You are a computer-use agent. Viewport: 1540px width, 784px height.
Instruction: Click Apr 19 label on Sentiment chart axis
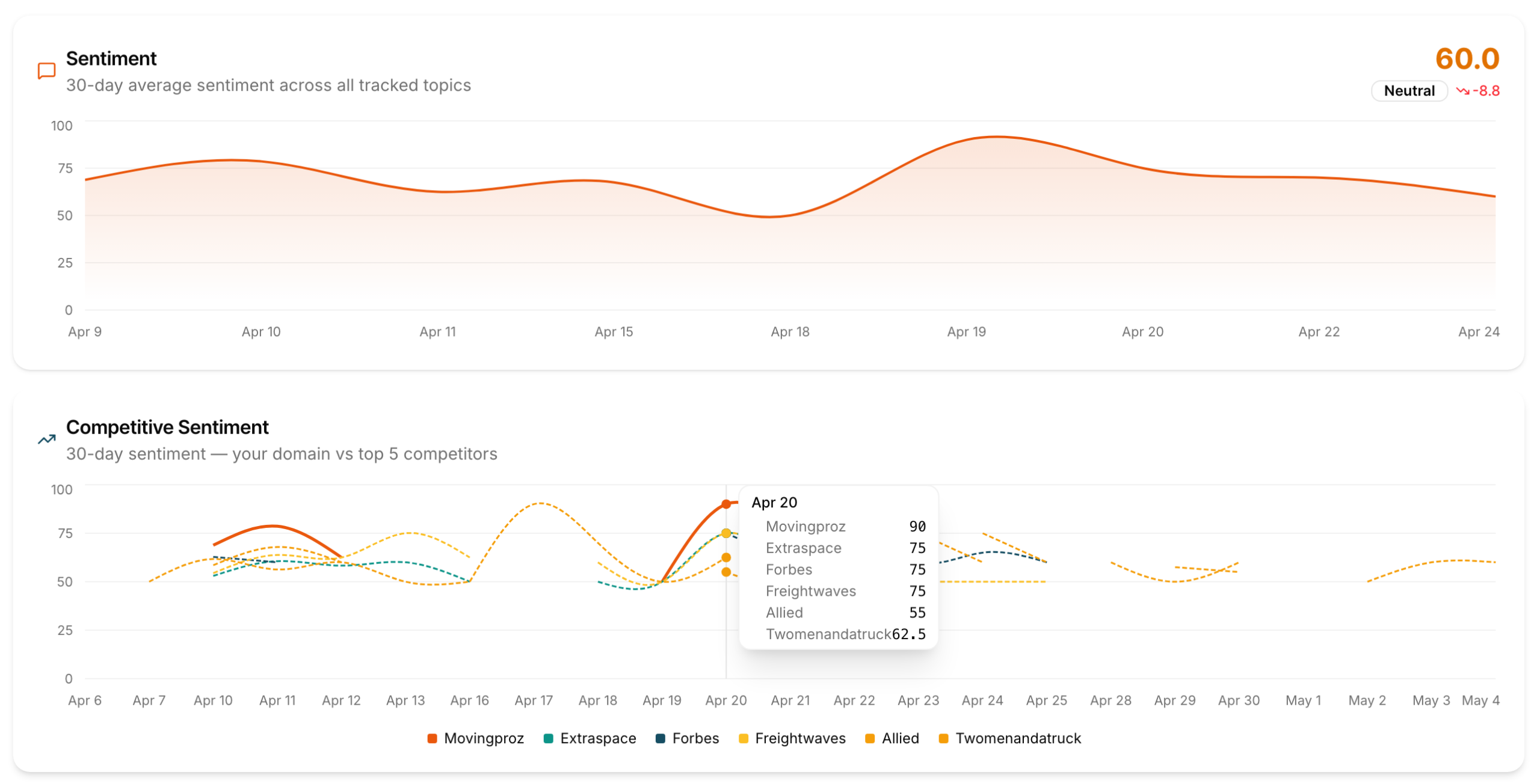[x=966, y=332]
